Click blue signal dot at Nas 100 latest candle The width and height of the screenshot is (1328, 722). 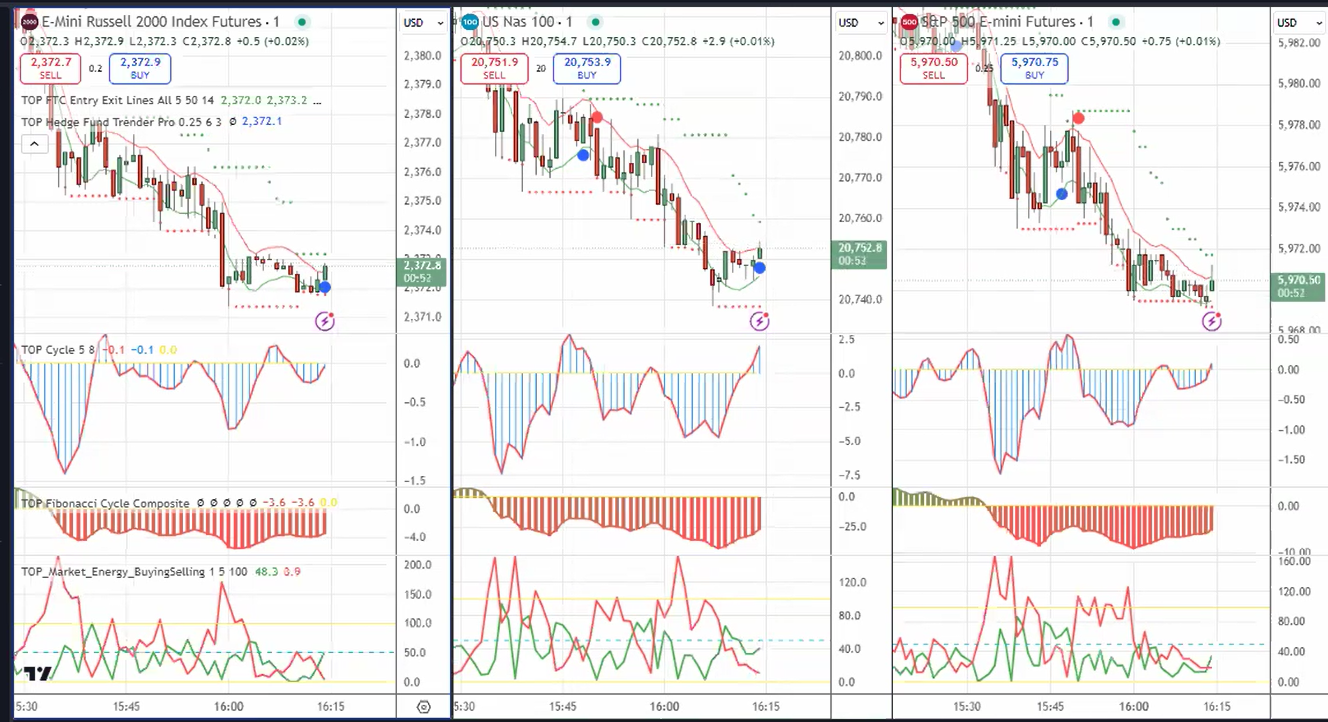tap(760, 267)
